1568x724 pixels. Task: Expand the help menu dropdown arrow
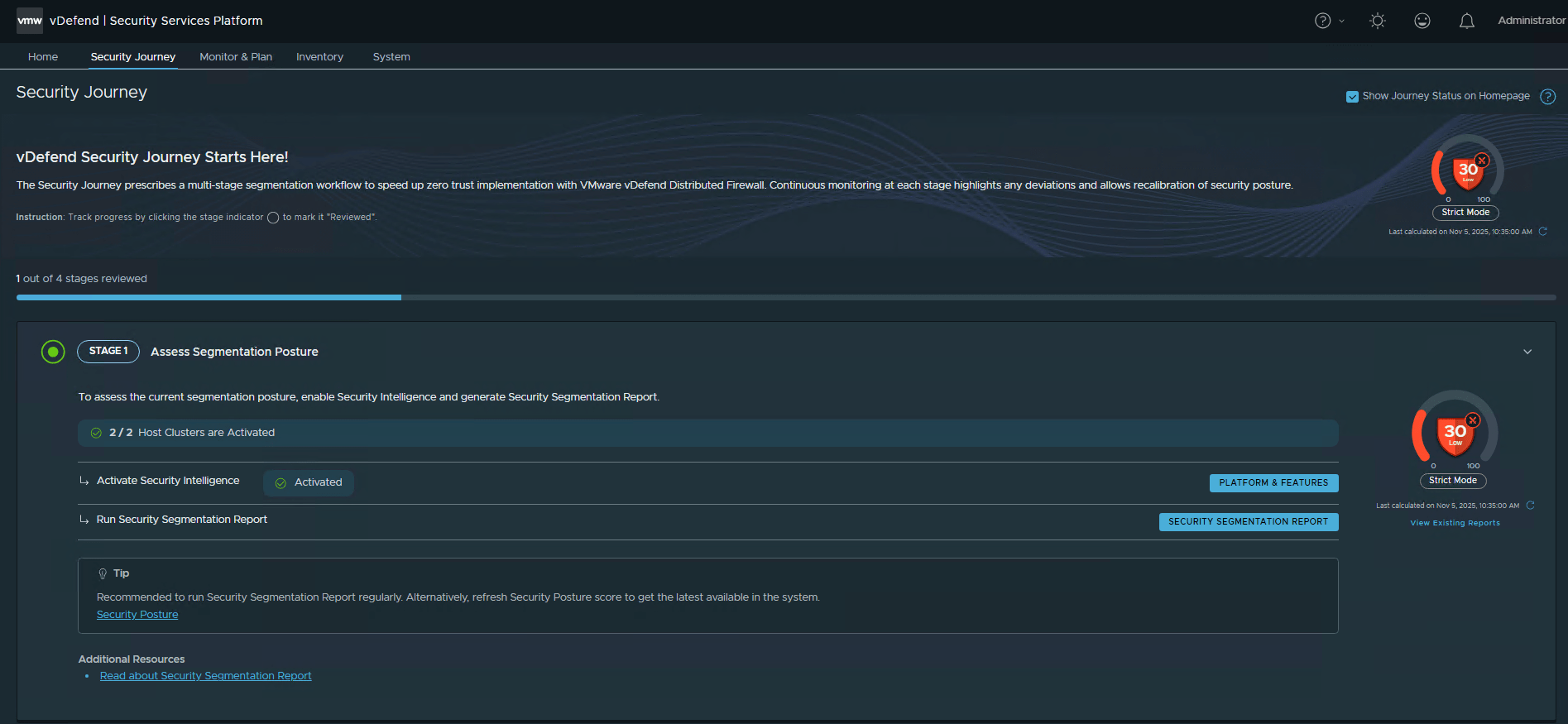tap(1341, 21)
